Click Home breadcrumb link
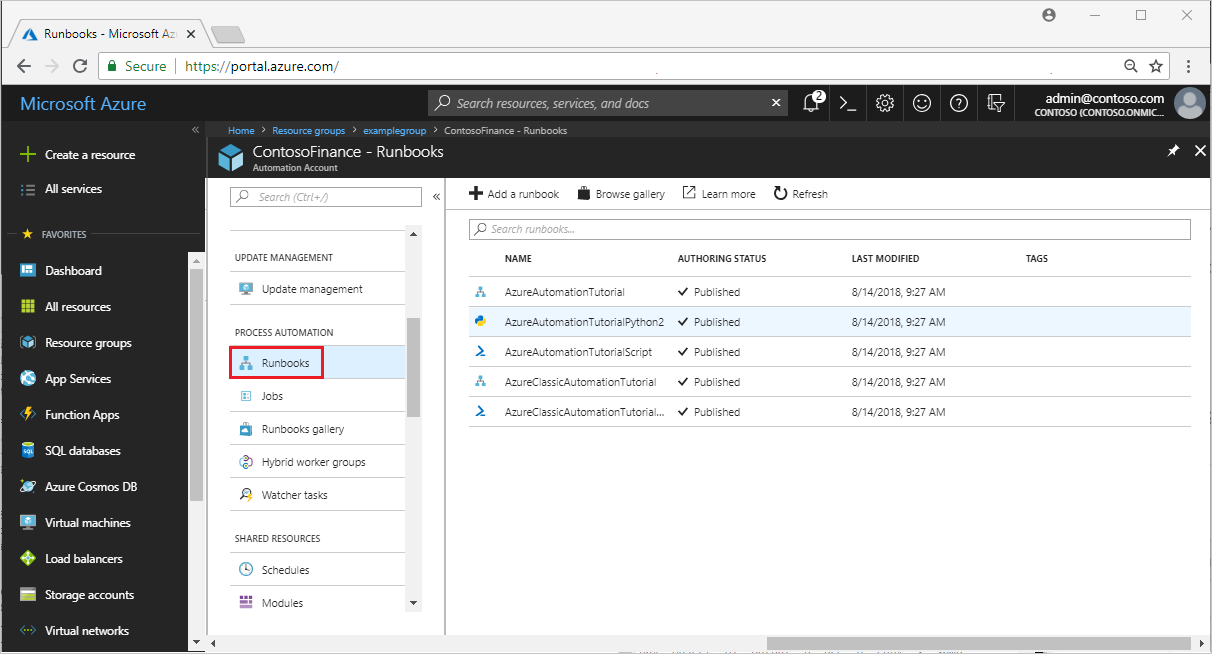Screen dimensions: 1212x654 pyautogui.click(x=241, y=131)
